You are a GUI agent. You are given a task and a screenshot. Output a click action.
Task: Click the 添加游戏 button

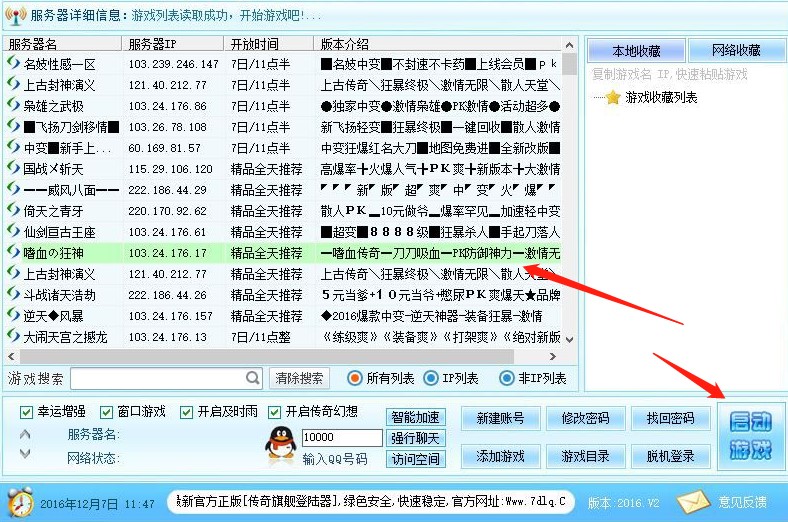click(501, 456)
